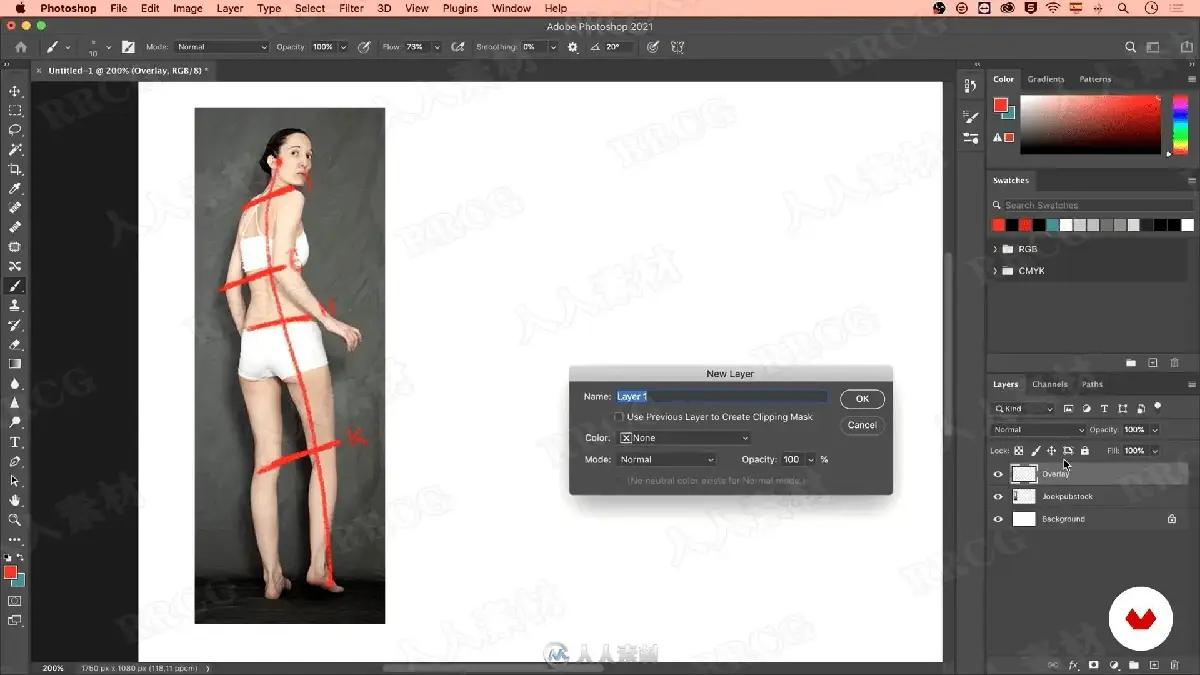This screenshot has width=1200, height=675.
Task: Click create new swatch group folder icon
Action: pyautogui.click(x=1131, y=362)
